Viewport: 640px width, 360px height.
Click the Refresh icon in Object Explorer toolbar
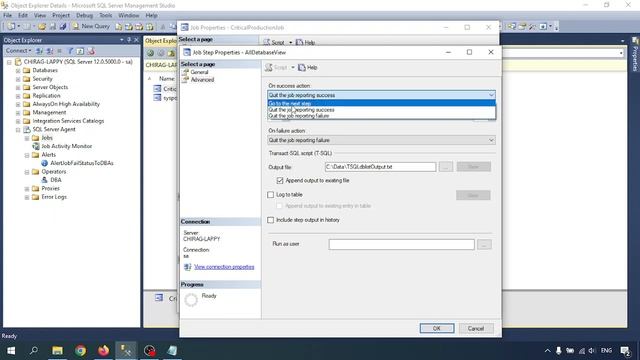pos(80,51)
